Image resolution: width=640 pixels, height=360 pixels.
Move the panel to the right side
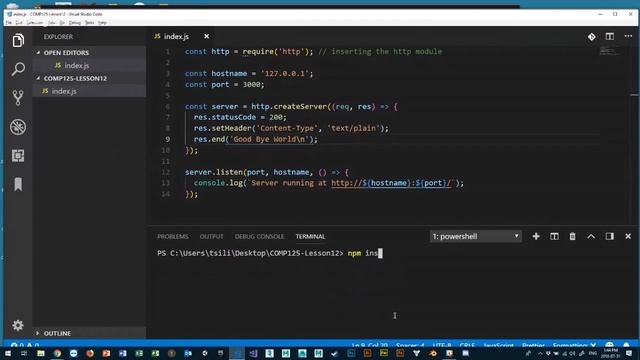tap(609, 236)
